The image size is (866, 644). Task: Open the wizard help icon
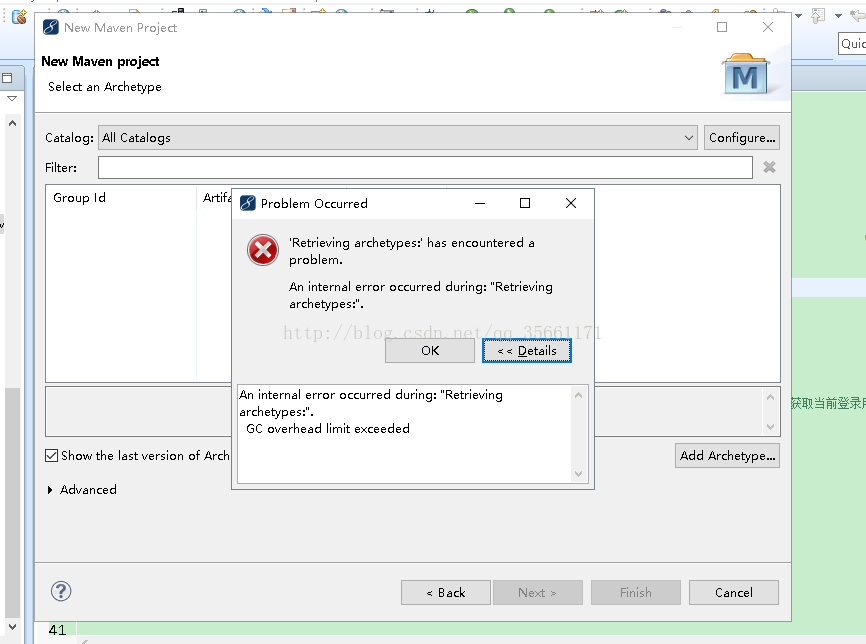coord(61,592)
